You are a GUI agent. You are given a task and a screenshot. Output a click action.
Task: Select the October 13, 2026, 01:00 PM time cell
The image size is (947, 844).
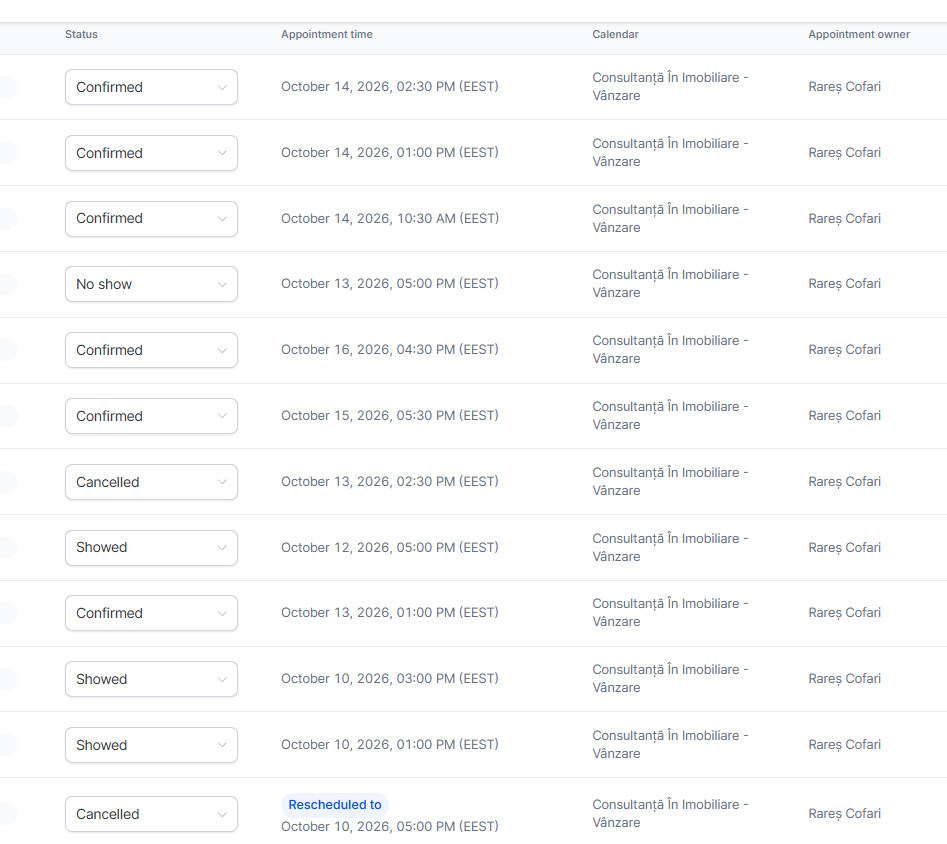click(x=390, y=612)
